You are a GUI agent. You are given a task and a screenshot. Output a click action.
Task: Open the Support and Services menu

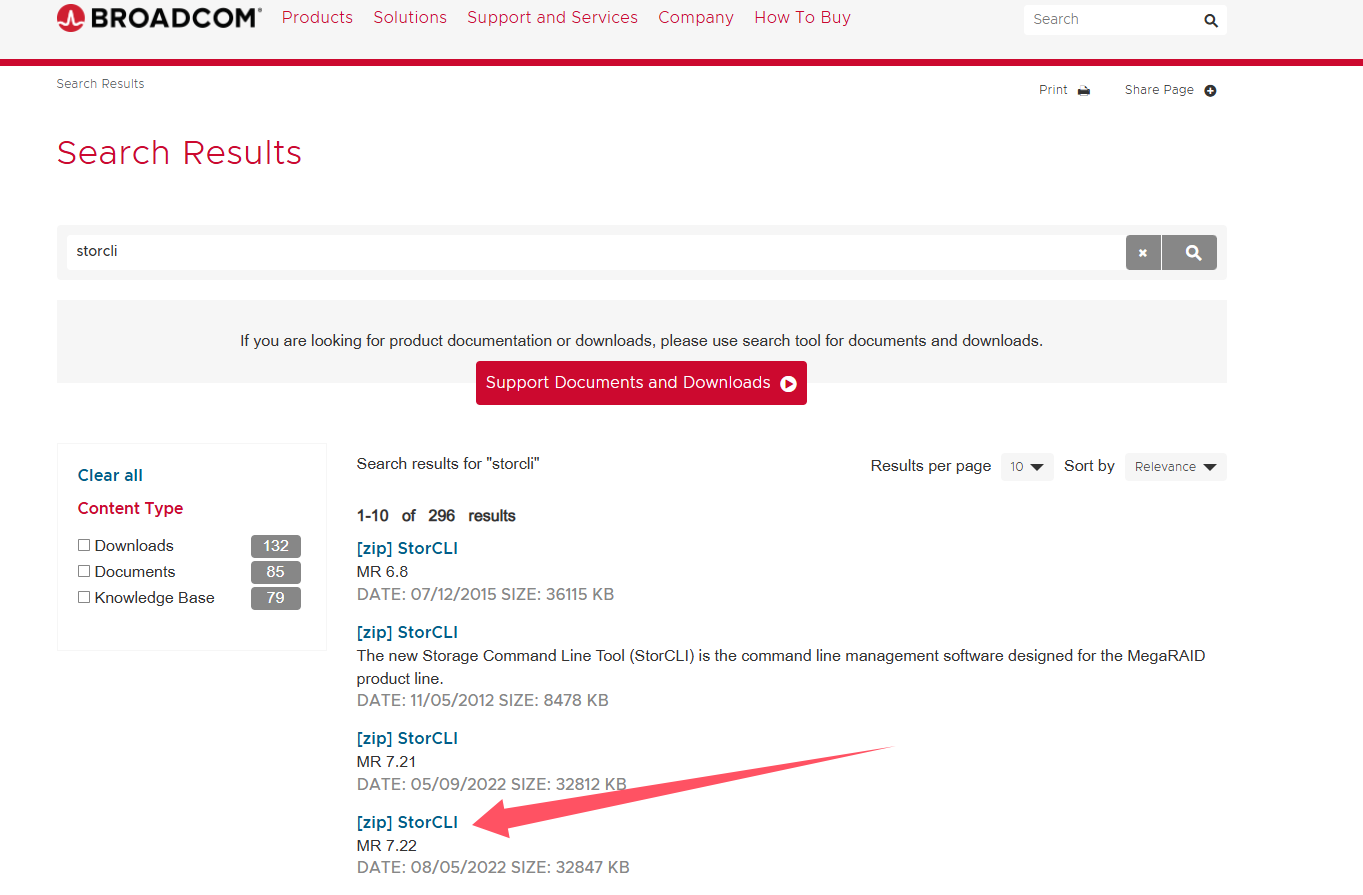coord(552,18)
